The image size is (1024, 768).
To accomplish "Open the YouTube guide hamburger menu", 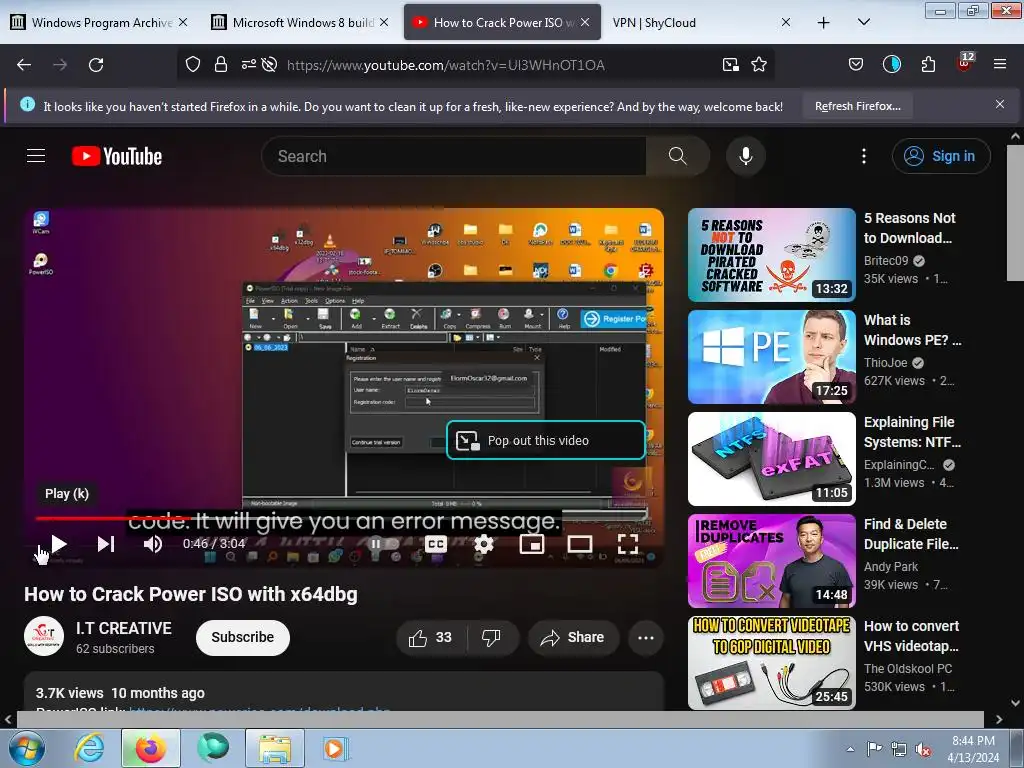I will [36, 156].
